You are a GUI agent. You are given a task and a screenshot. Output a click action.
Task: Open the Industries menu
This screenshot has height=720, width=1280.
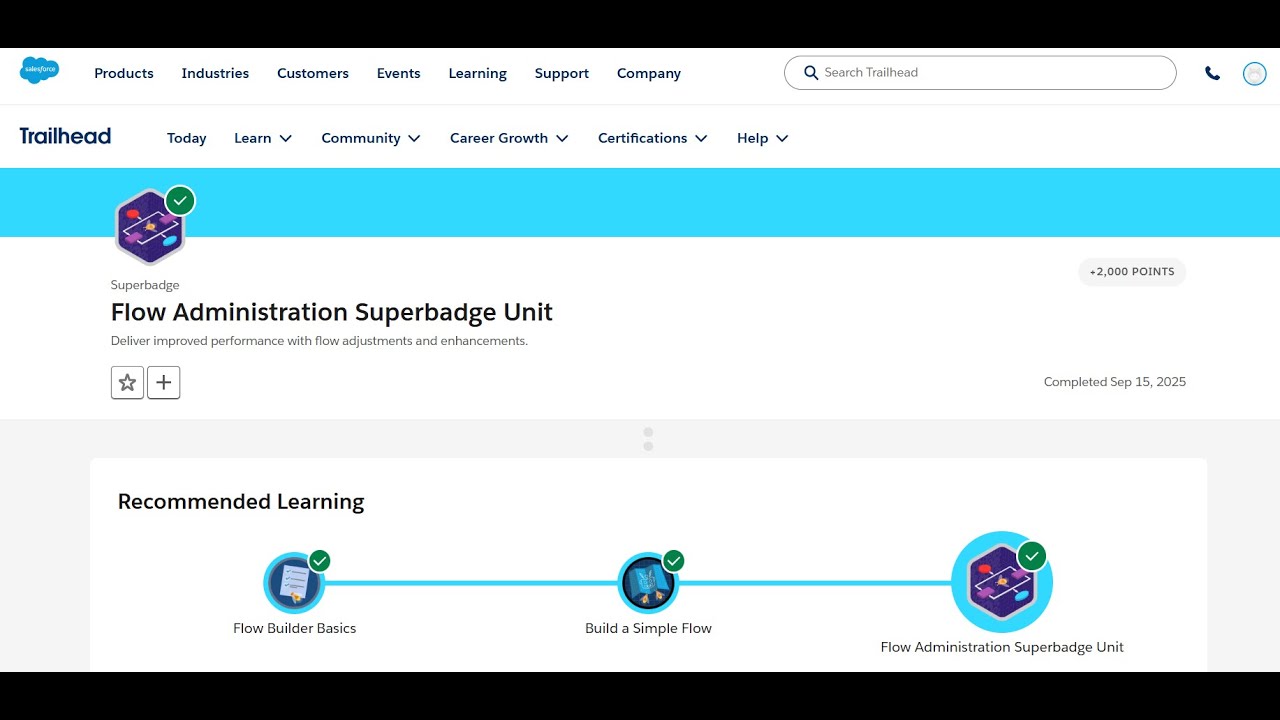215,73
